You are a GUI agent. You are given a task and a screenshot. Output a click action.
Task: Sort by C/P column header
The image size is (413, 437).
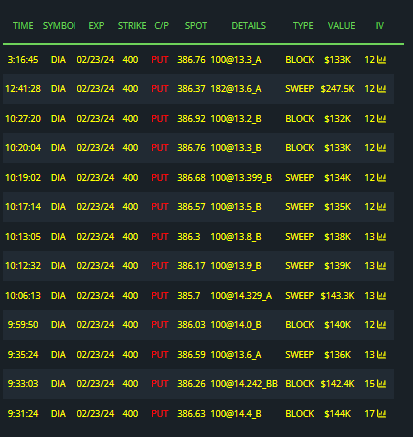coord(162,26)
